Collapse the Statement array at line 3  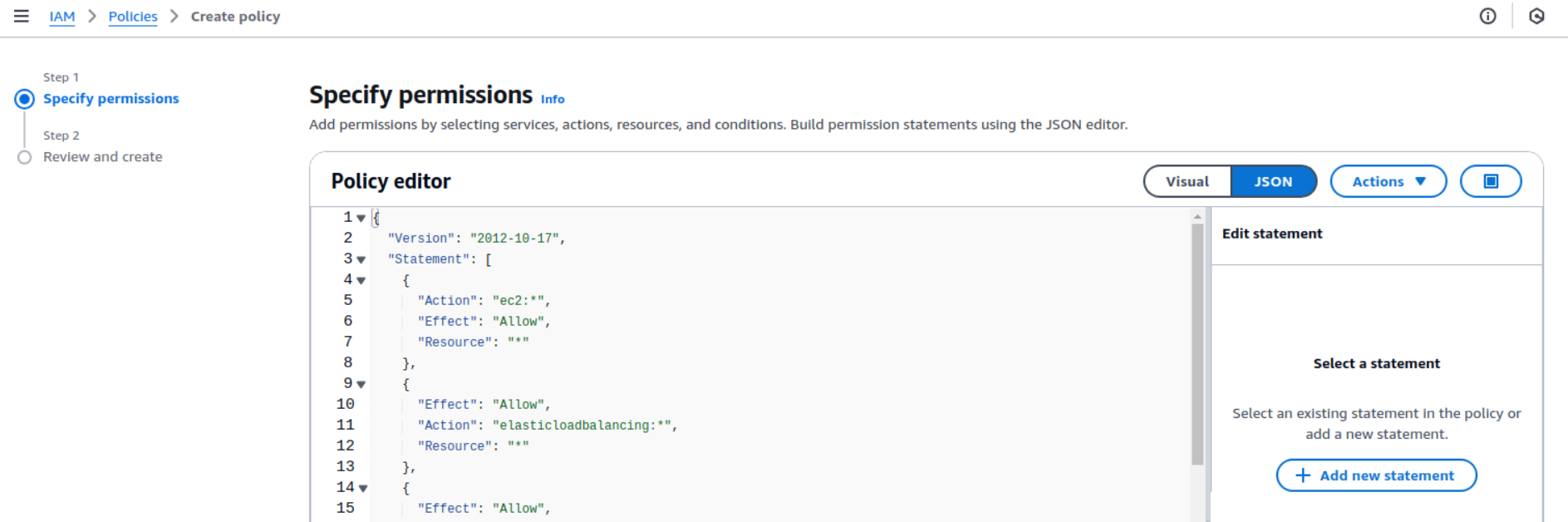[361, 260]
